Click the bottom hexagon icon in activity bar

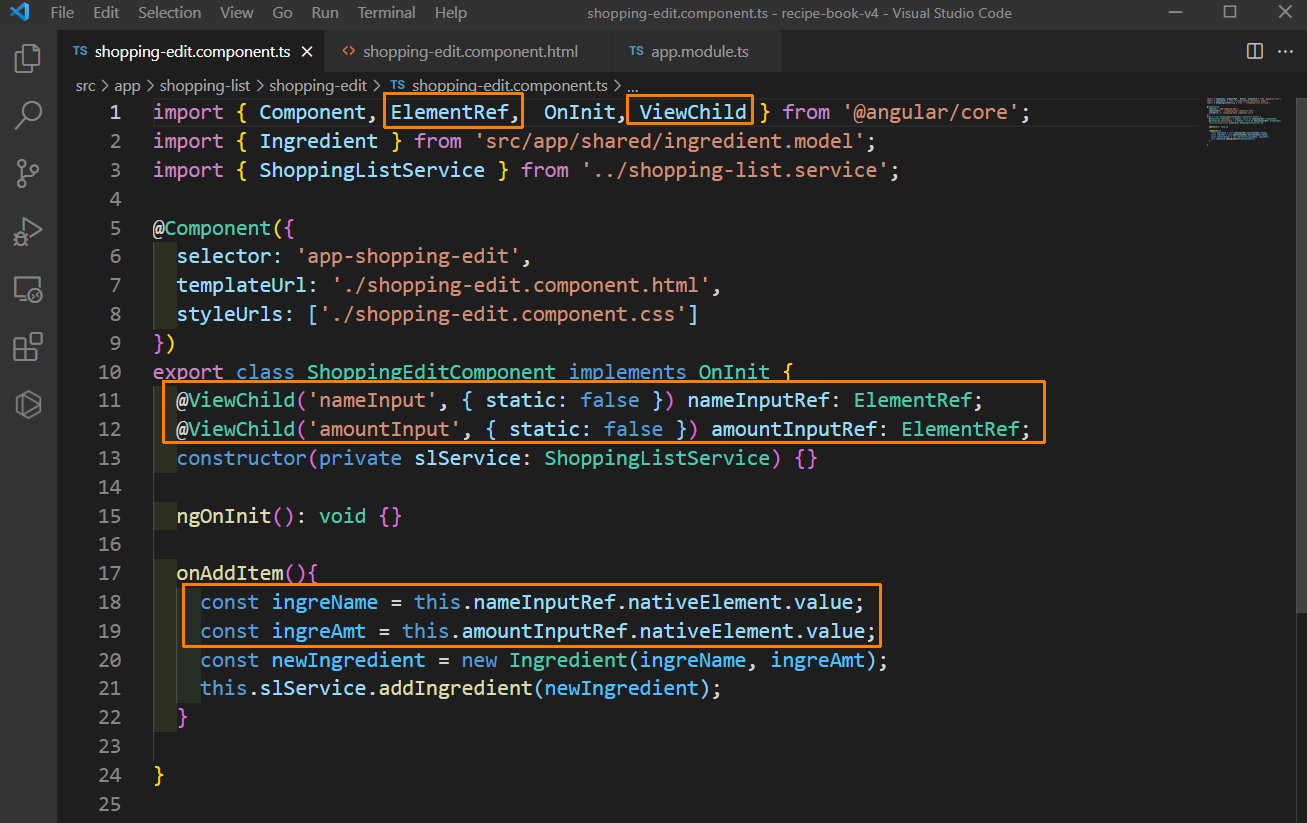click(x=28, y=405)
